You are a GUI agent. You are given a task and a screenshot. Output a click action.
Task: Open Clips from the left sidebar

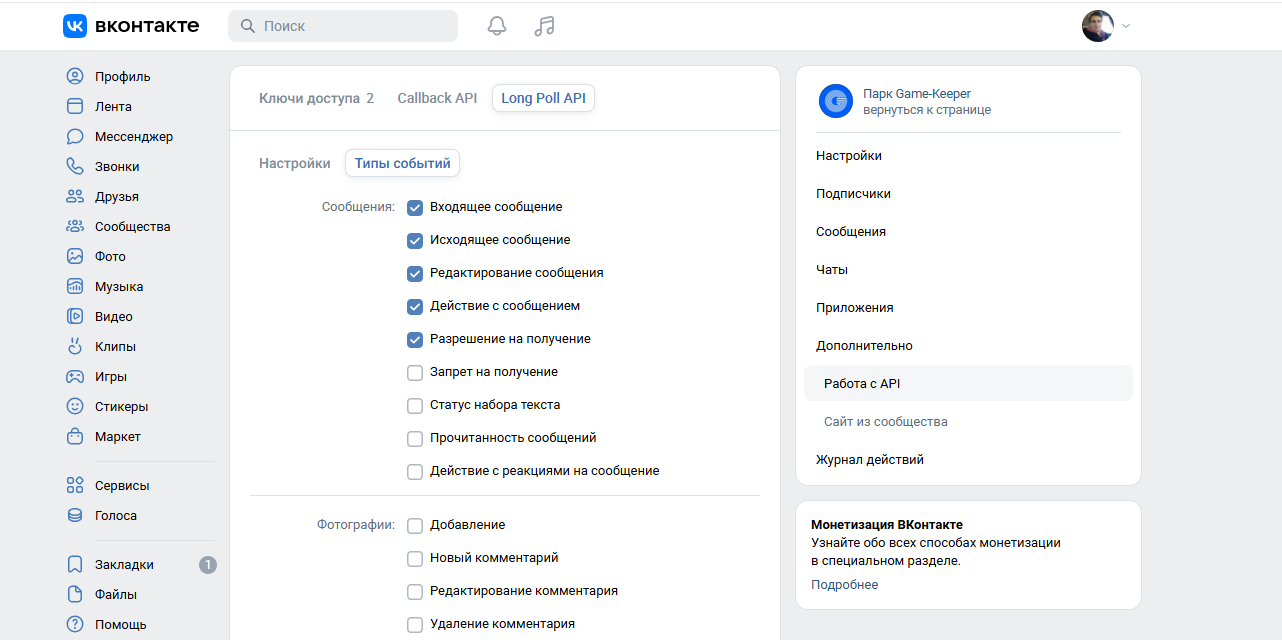pyautogui.click(x=115, y=347)
